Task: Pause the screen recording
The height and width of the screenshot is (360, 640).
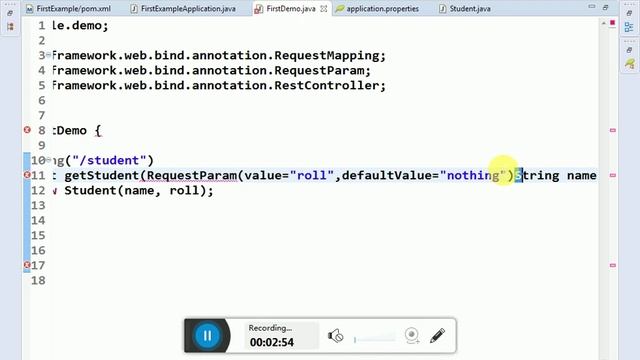Action: point(207,336)
